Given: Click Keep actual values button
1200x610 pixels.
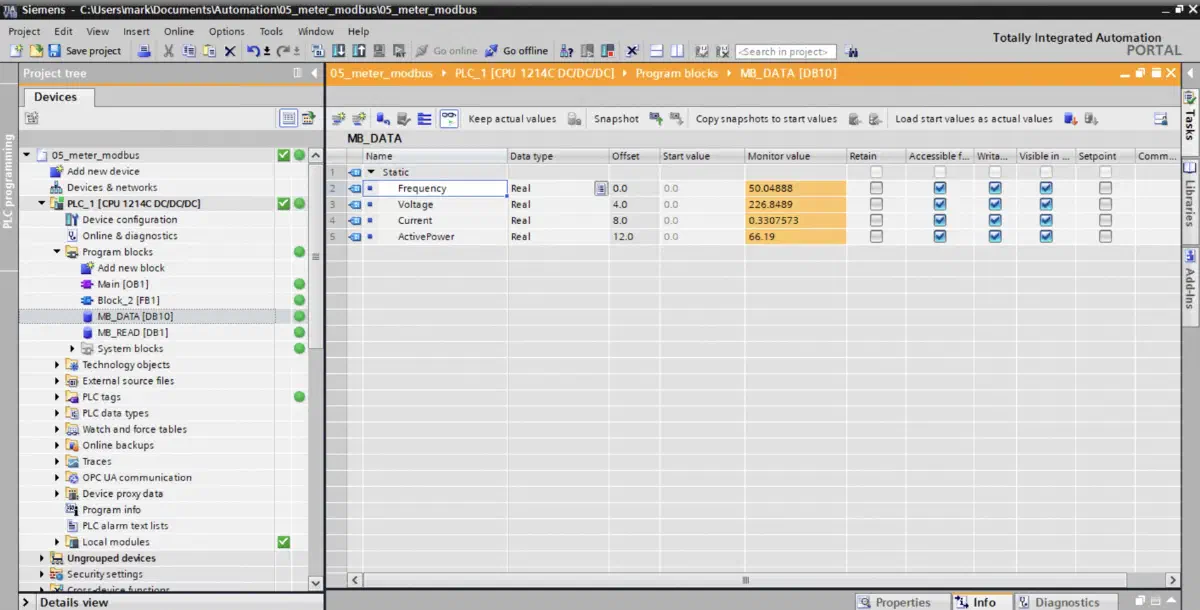Looking at the screenshot, I should [x=512, y=118].
